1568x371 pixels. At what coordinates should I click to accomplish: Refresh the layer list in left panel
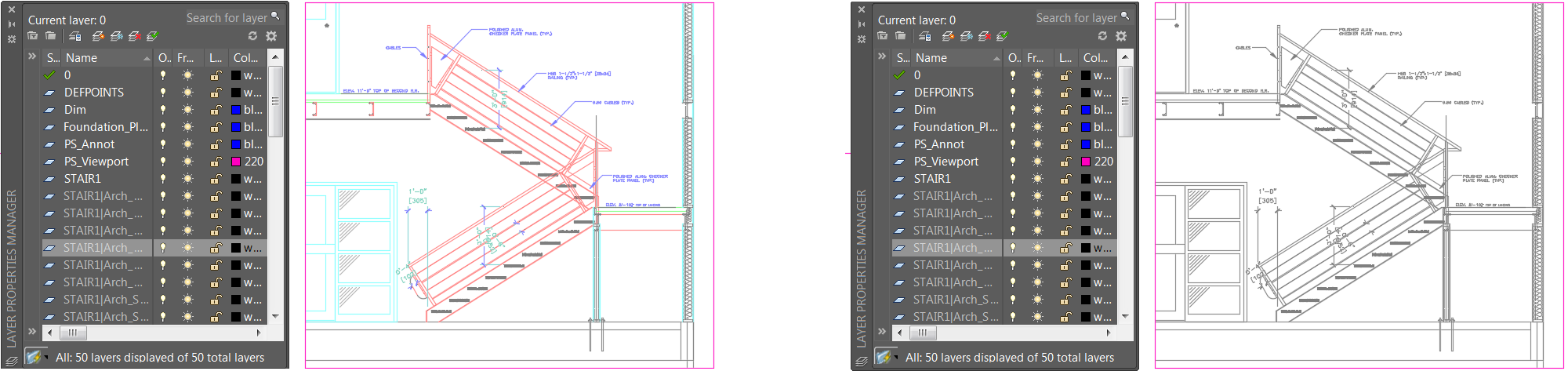point(252,36)
